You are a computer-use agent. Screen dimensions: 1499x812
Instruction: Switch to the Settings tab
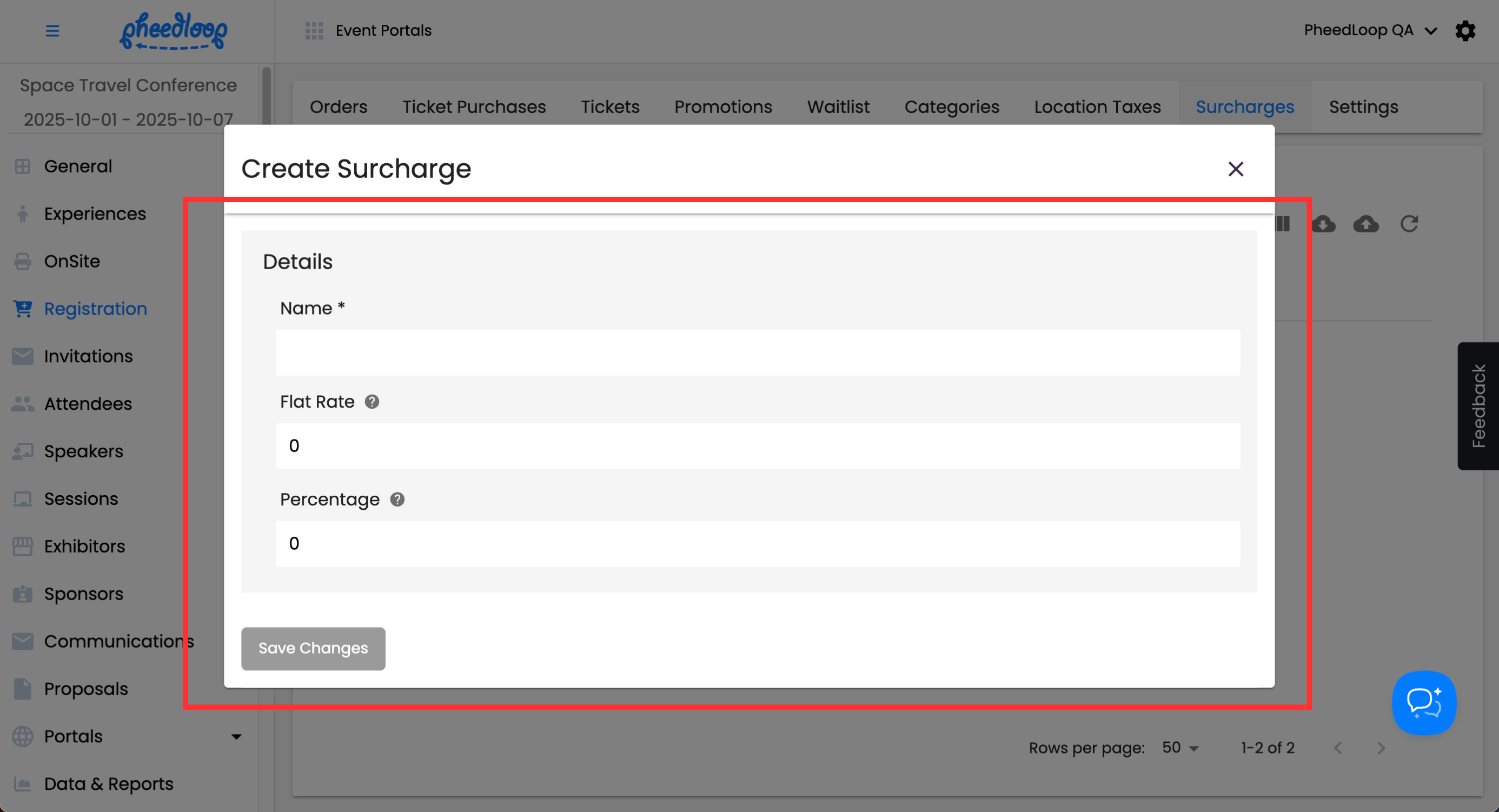(x=1363, y=107)
